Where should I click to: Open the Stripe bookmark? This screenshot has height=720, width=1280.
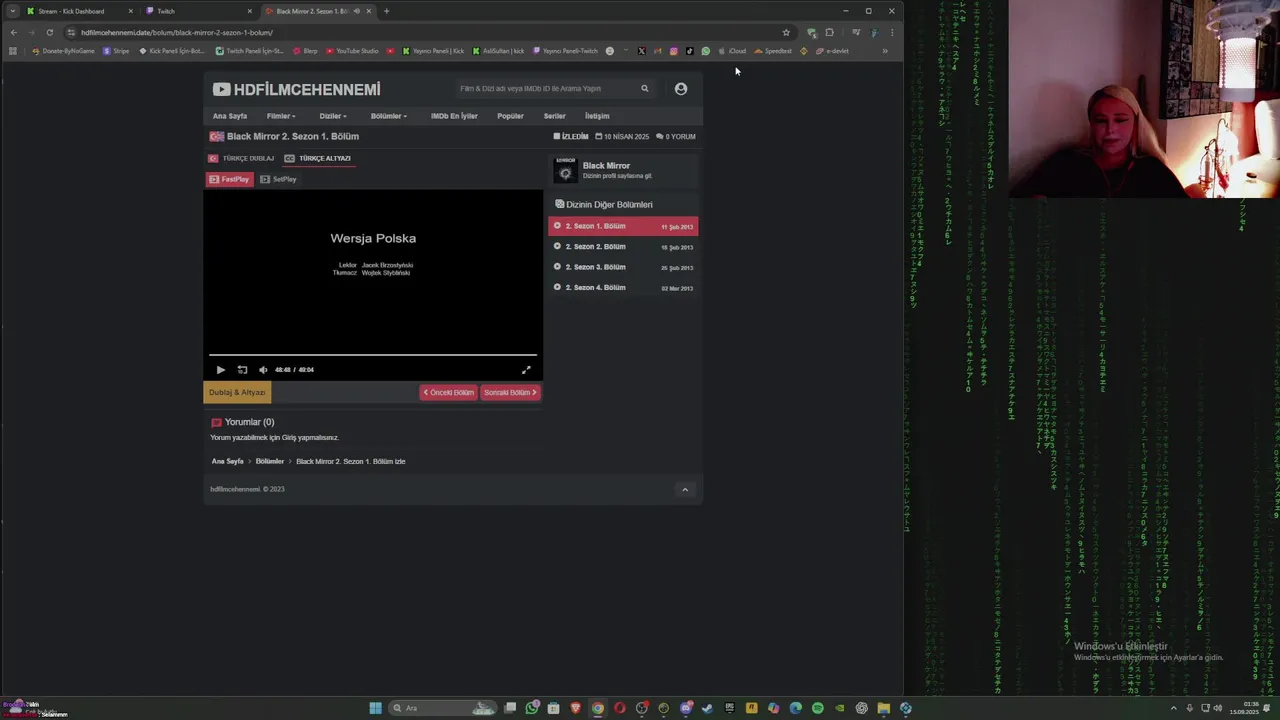[x=117, y=51]
